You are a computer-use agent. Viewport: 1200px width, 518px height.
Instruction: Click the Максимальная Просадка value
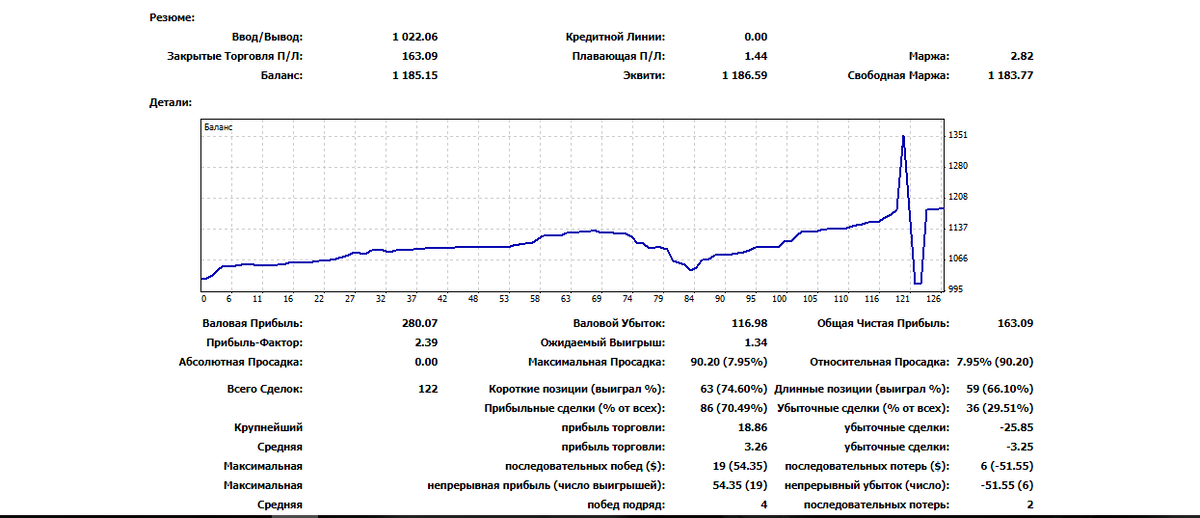click(x=728, y=362)
